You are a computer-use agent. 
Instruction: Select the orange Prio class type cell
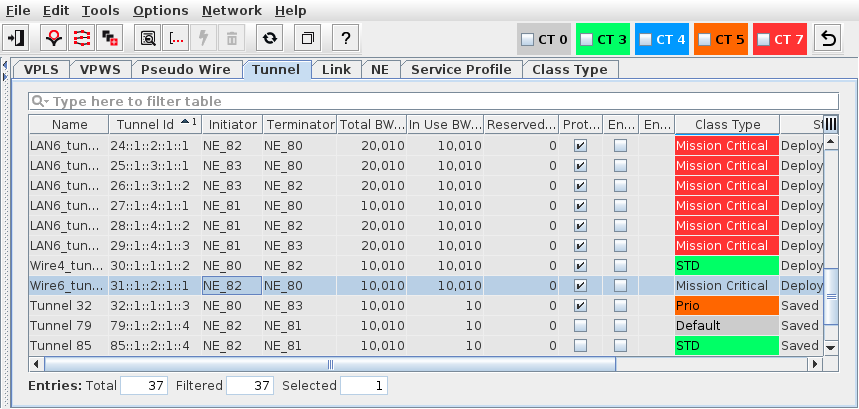coord(727,306)
